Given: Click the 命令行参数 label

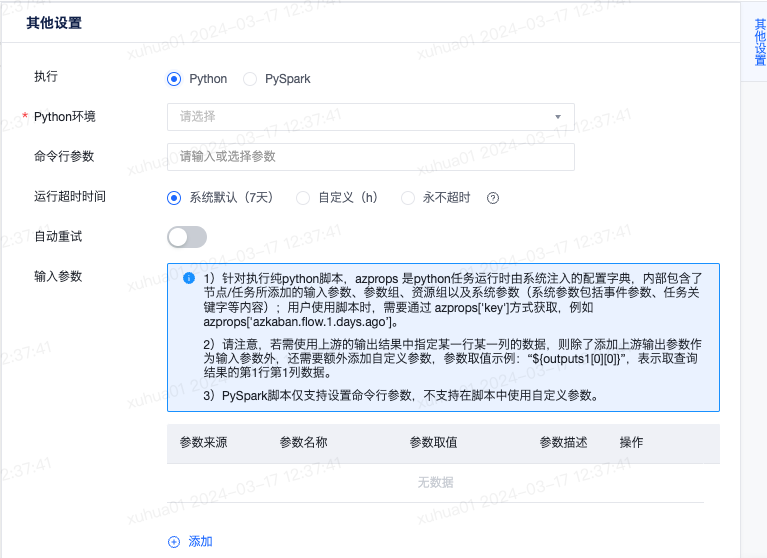Looking at the screenshot, I should pyautogui.click(x=64, y=156).
